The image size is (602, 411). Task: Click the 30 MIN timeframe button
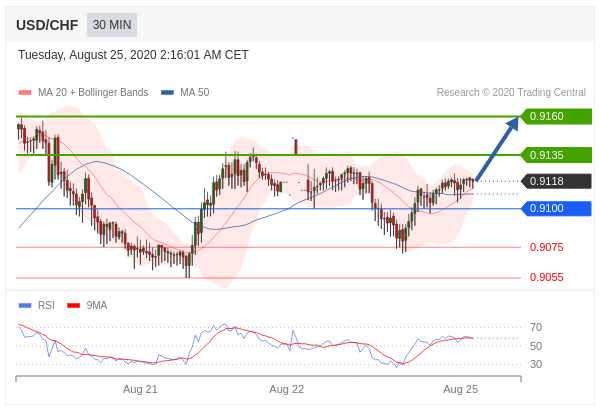[112, 25]
